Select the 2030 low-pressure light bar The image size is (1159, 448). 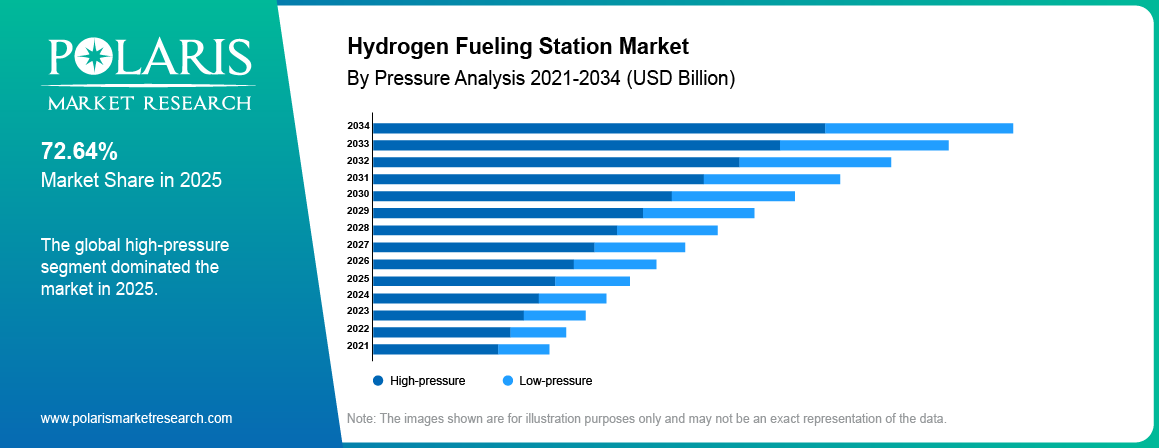tap(733, 196)
